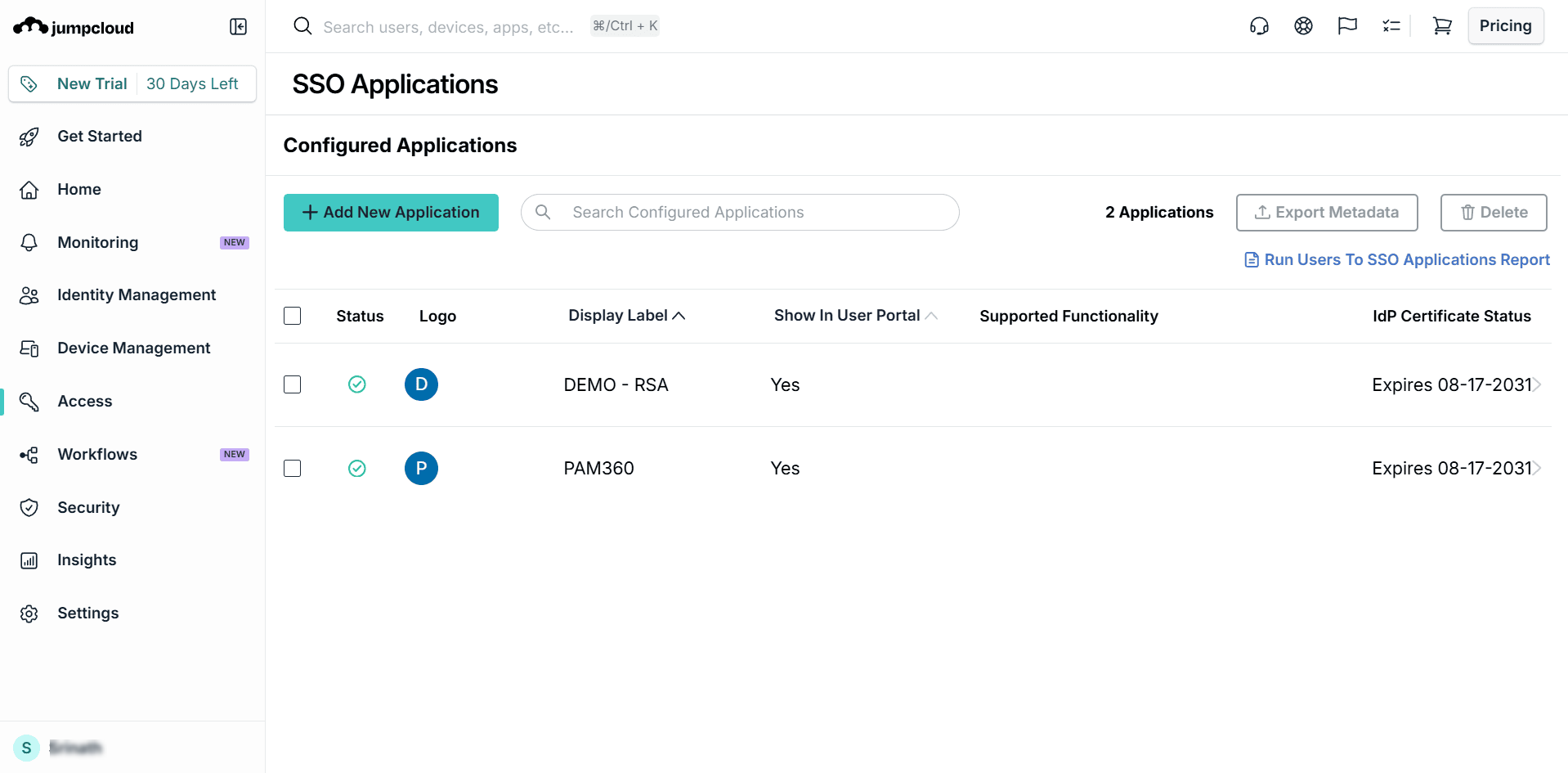Sort by Show In User Portal column

tap(856, 316)
